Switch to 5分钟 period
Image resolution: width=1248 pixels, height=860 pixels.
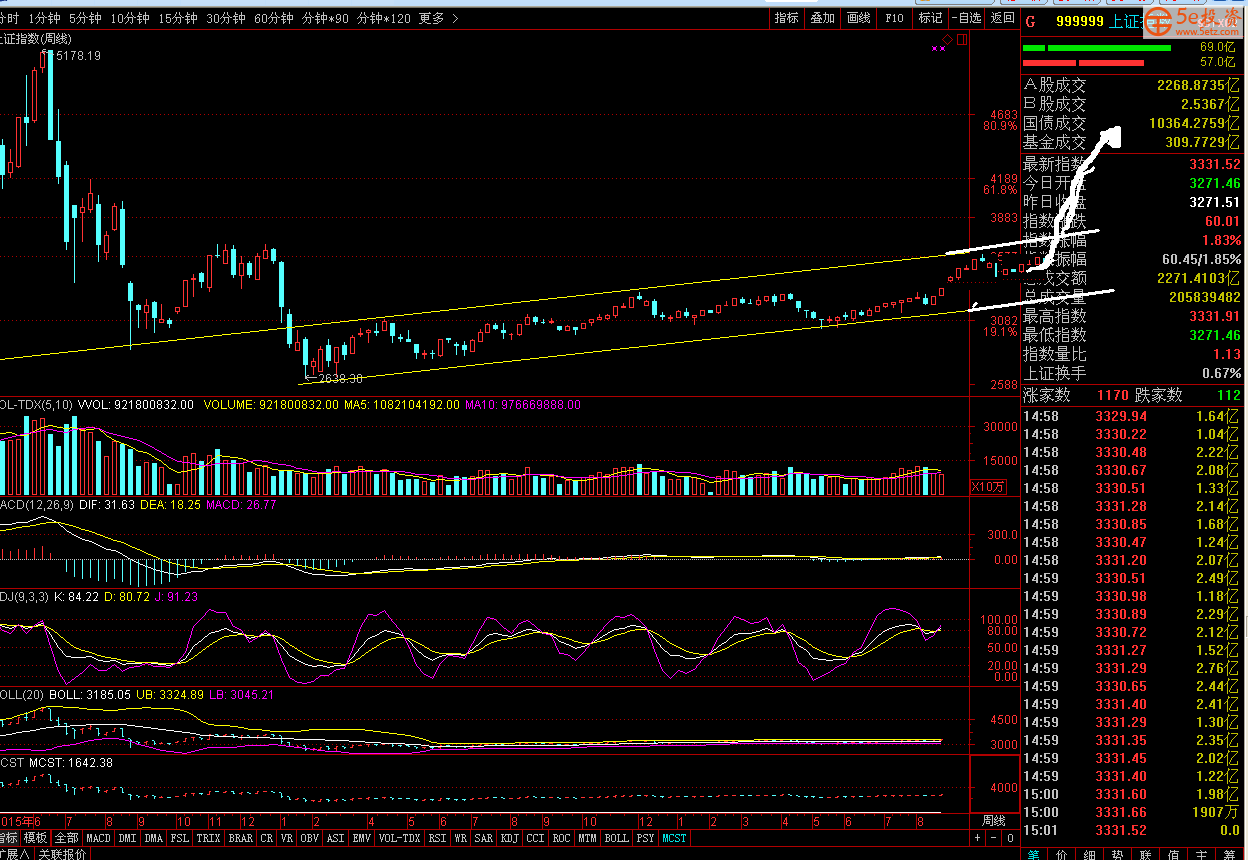(x=85, y=19)
